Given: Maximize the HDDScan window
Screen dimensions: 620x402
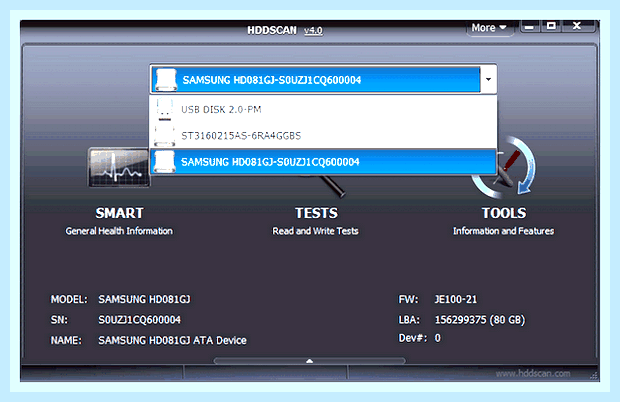Looking at the screenshot, I should (551, 26).
